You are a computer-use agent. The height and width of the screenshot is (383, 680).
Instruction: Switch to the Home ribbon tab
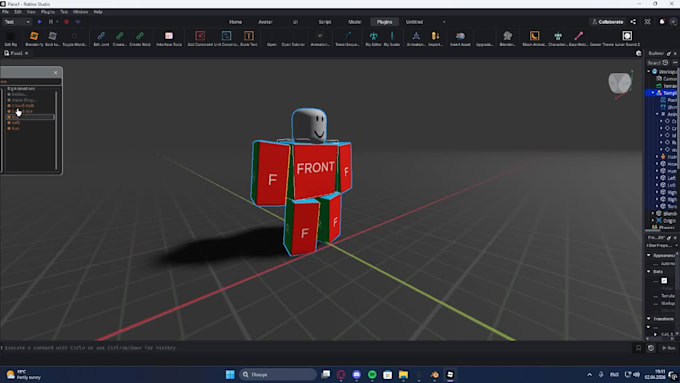235,22
